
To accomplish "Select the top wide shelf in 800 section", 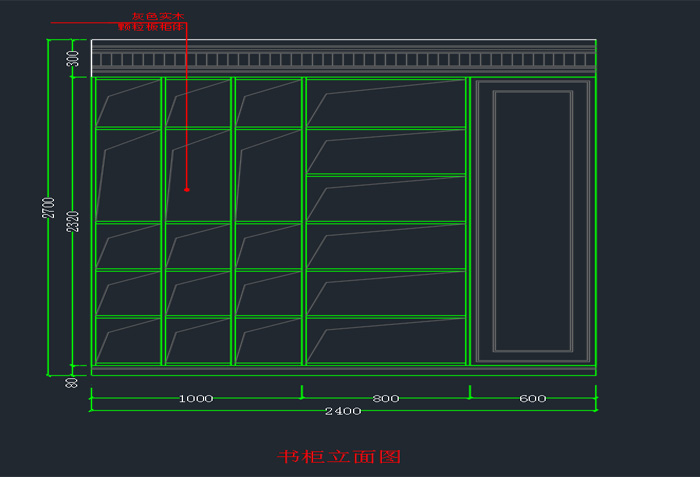I will [x=385, y=102].
